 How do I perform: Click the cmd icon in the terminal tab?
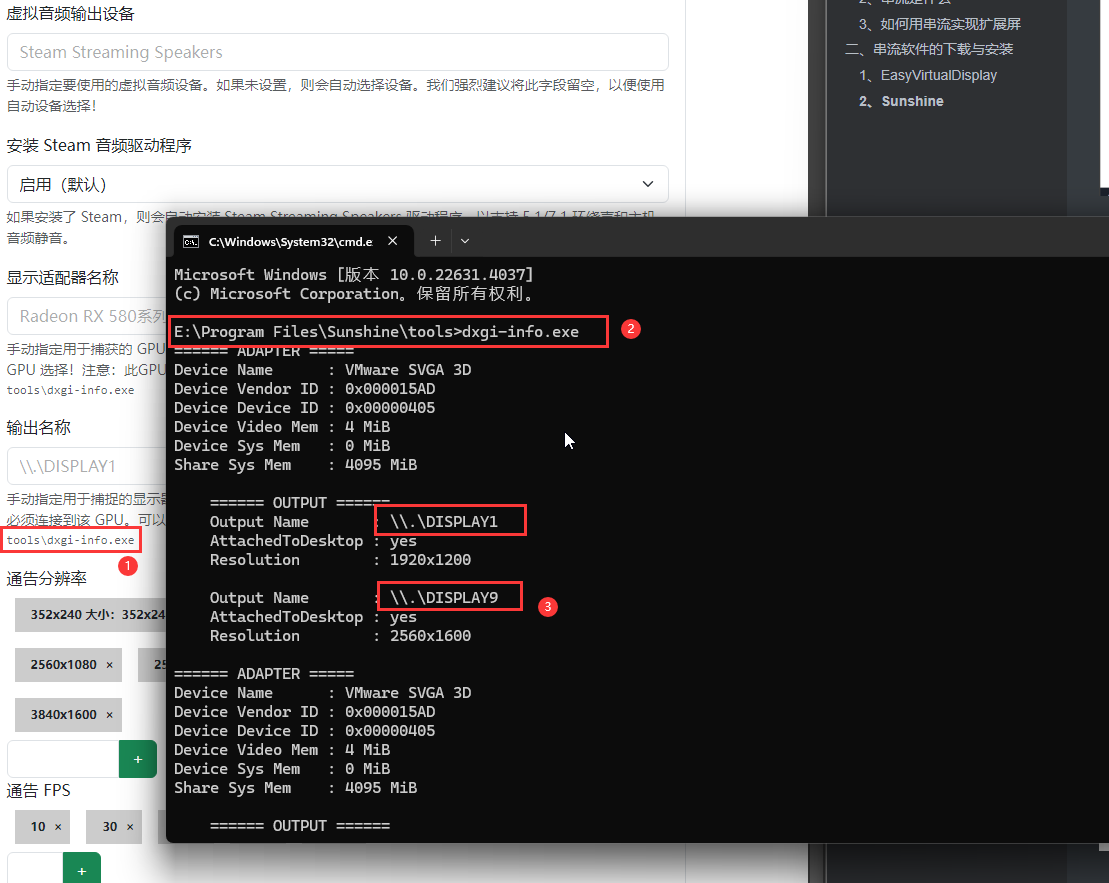click(191, 242)
